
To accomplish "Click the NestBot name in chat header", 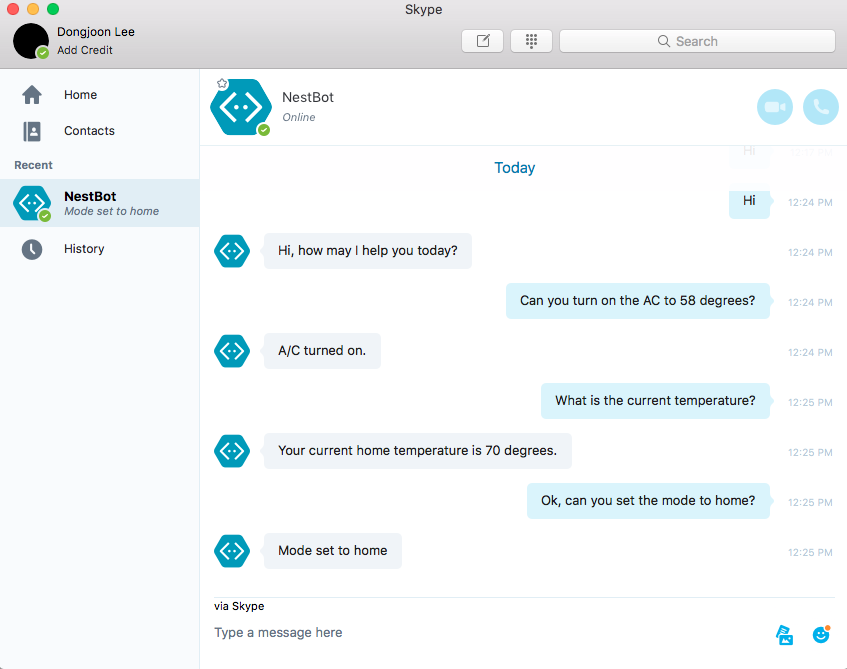I will click(x=308, y=97).
